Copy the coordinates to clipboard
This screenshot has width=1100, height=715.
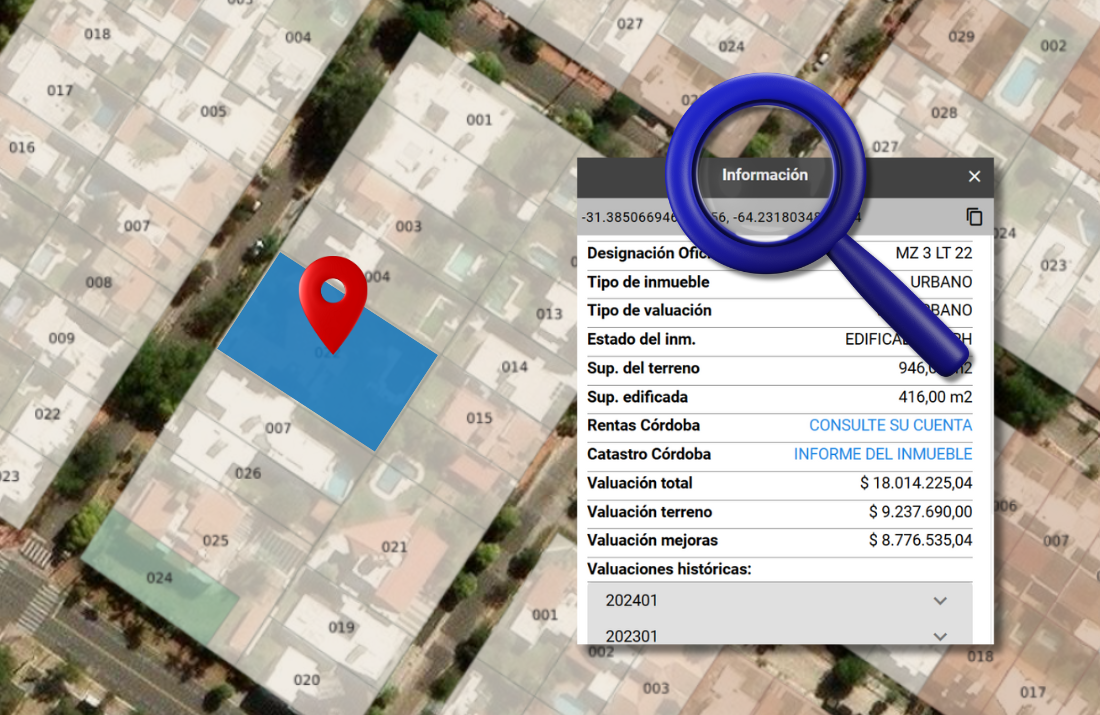974,217
